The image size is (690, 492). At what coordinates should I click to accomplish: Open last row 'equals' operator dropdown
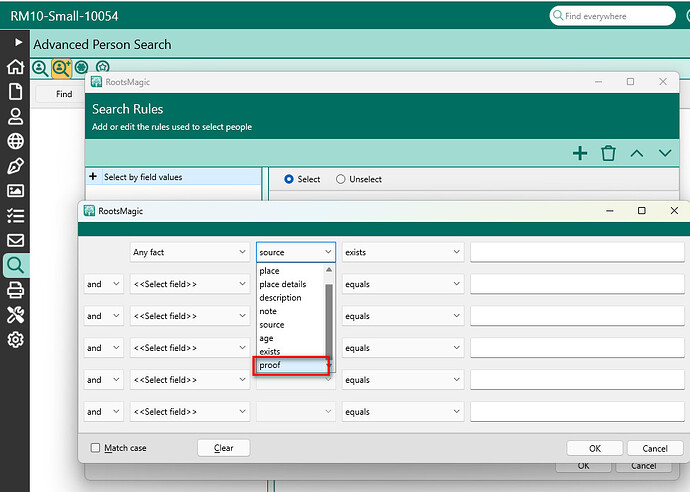(403, 411)
